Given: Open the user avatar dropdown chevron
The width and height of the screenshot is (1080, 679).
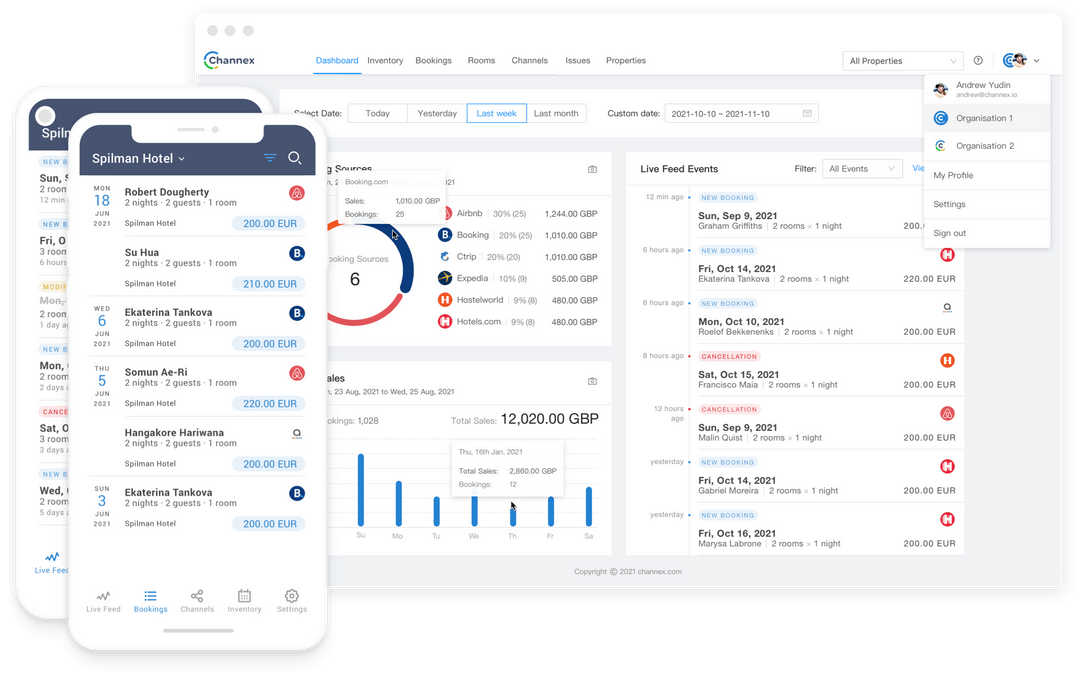Looking at the screenshot, I should 1035,60.
